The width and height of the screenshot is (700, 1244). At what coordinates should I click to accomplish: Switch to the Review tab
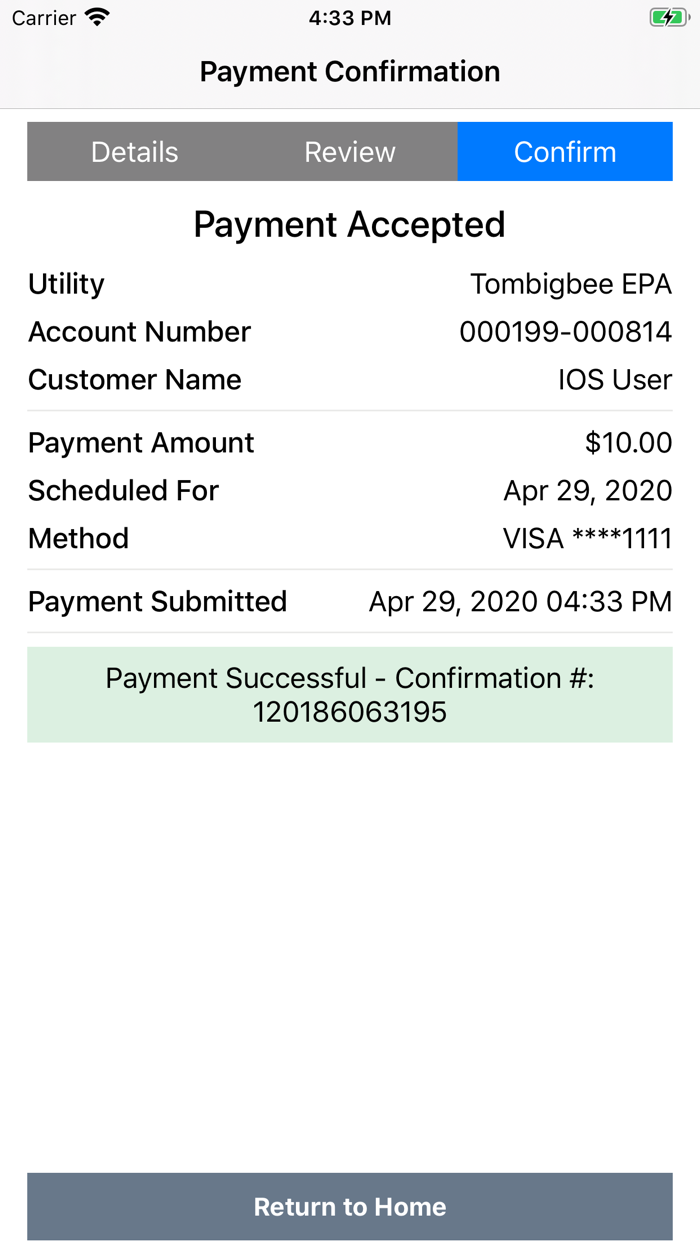click(350, 152)
